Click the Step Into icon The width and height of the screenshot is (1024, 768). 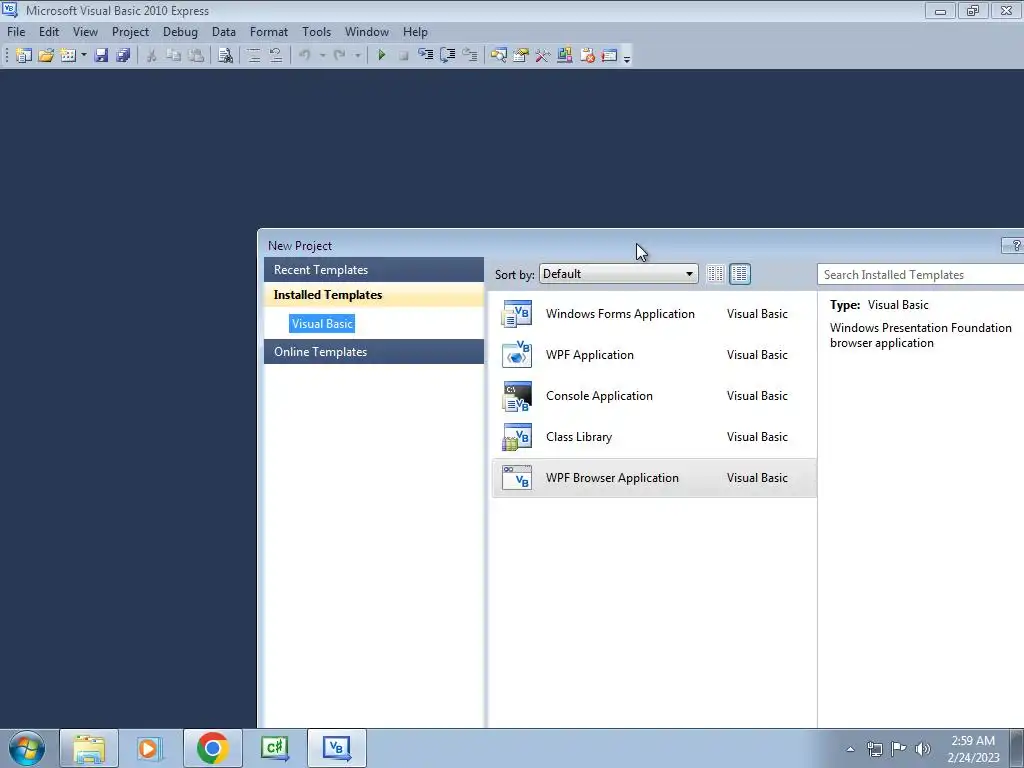[x=426, y=56]
